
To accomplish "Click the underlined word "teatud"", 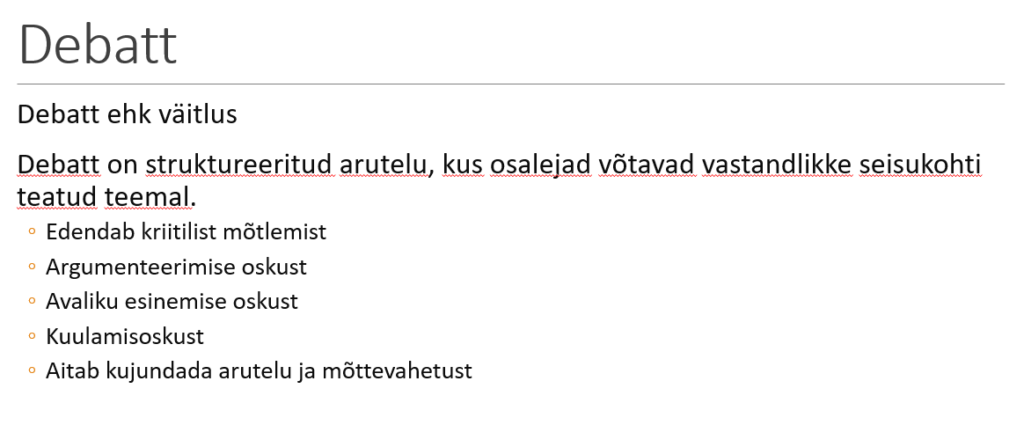I will pos(56,195).
